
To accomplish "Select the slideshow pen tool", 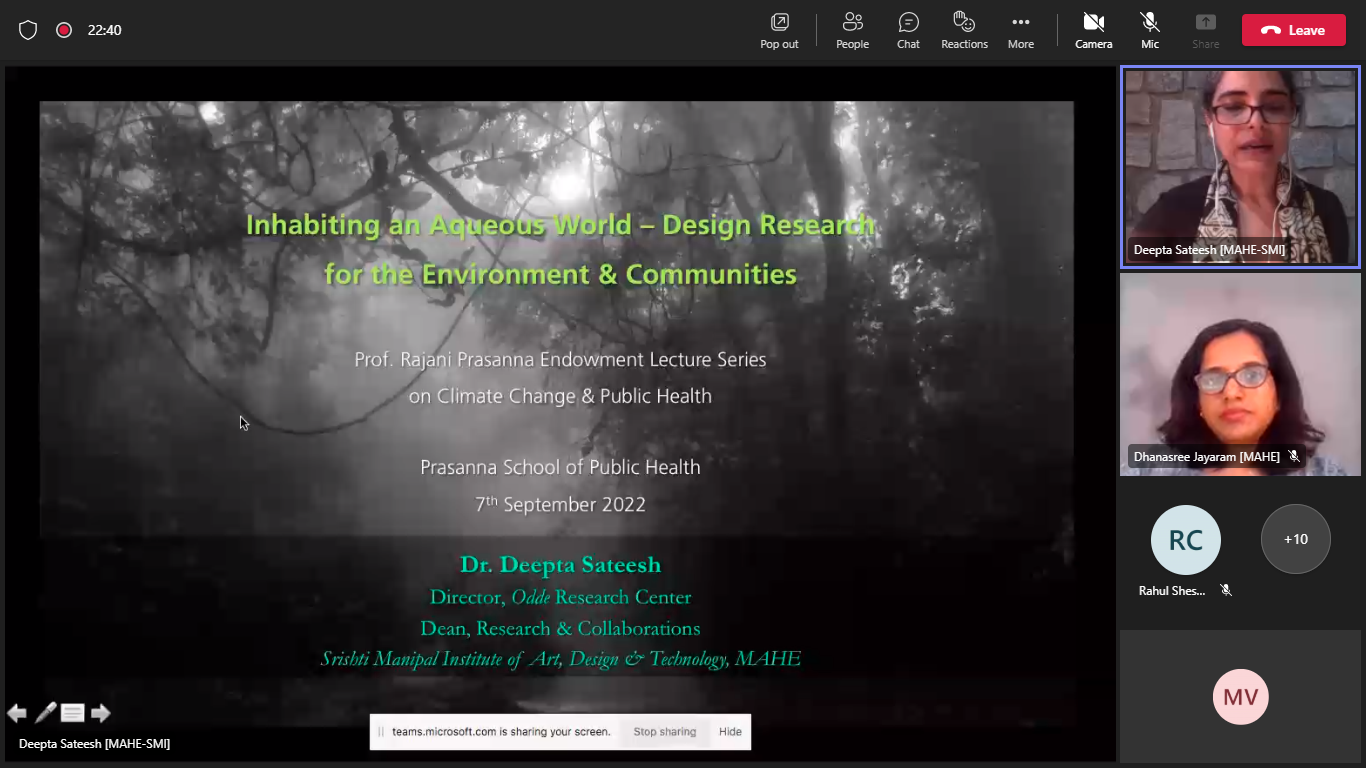I will point(45,713).
